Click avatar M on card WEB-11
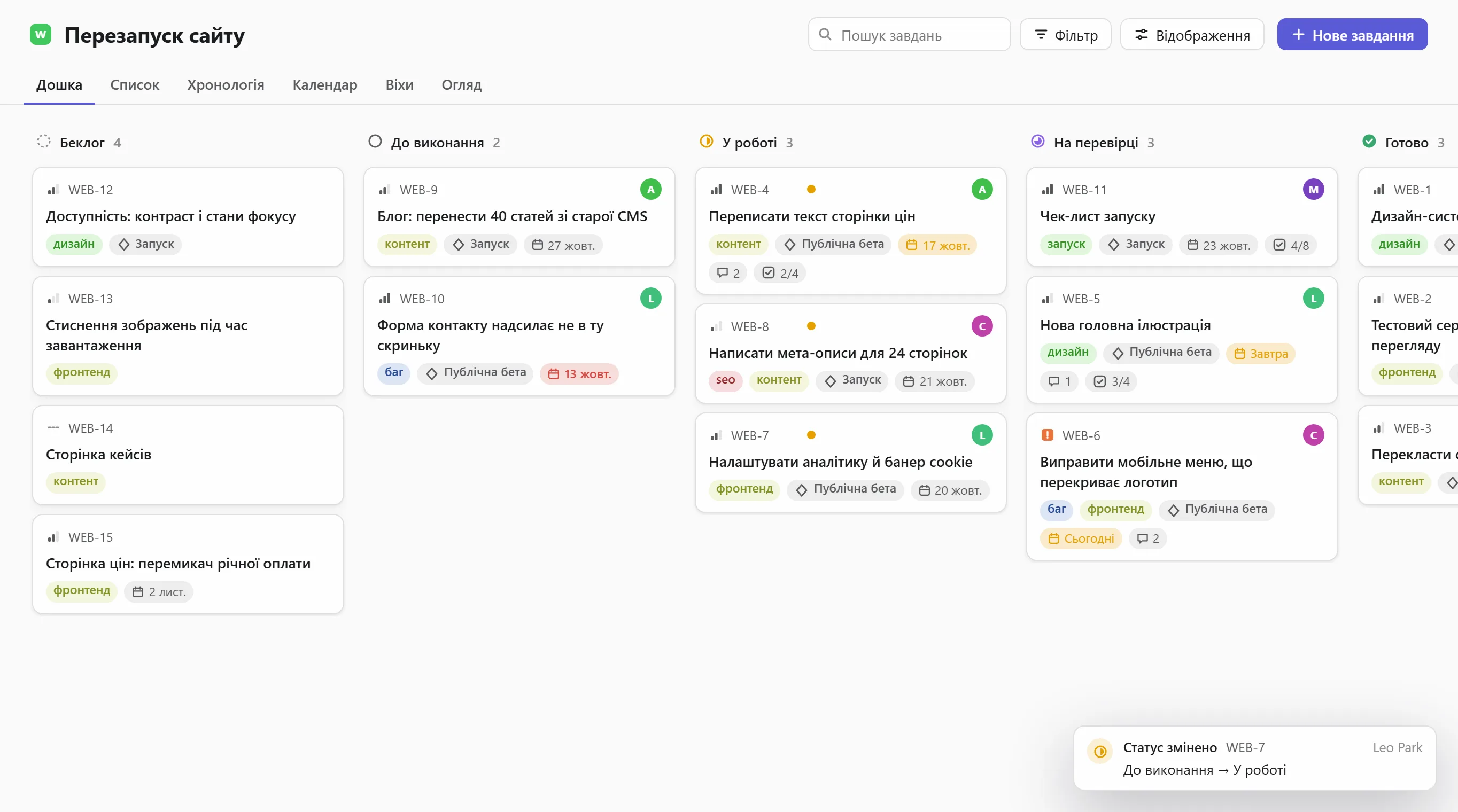 (x=1313, y=190)
